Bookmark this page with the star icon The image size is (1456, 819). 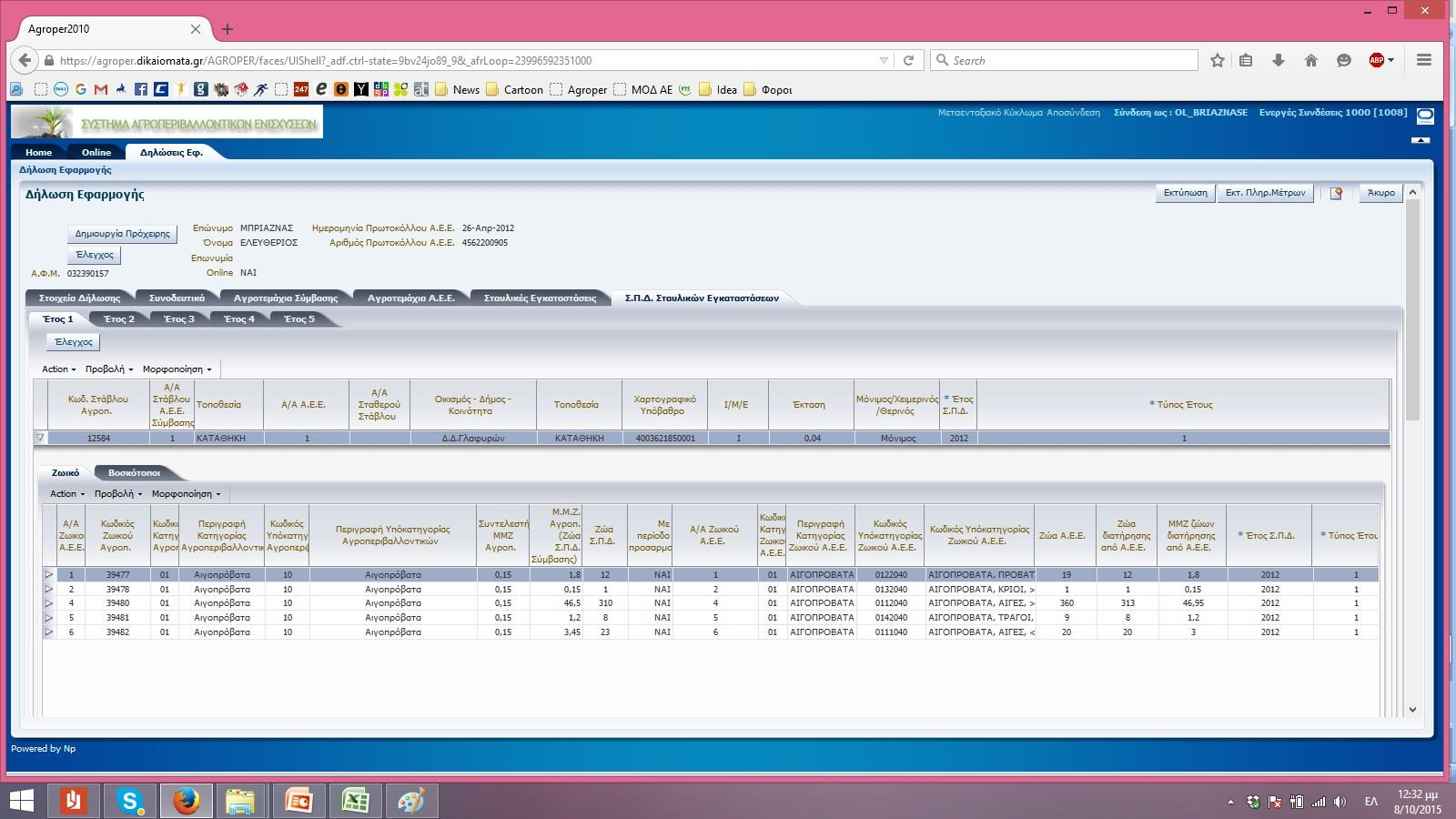[1218, 61]
